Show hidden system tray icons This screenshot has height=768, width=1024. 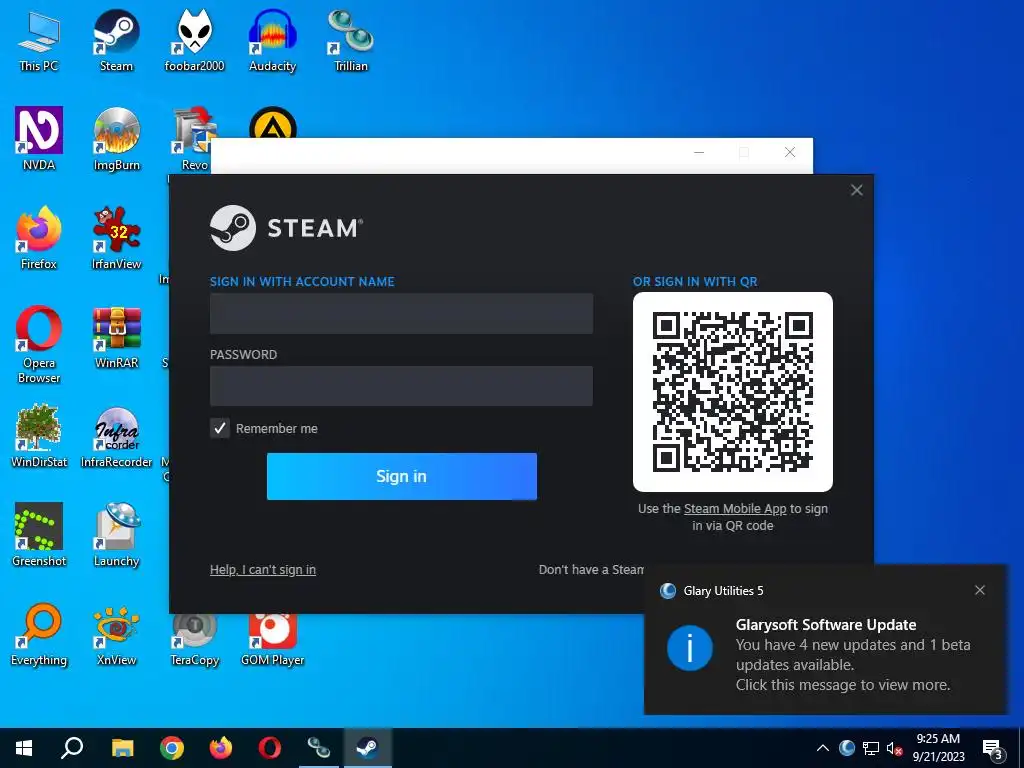(x=823, y=748)
